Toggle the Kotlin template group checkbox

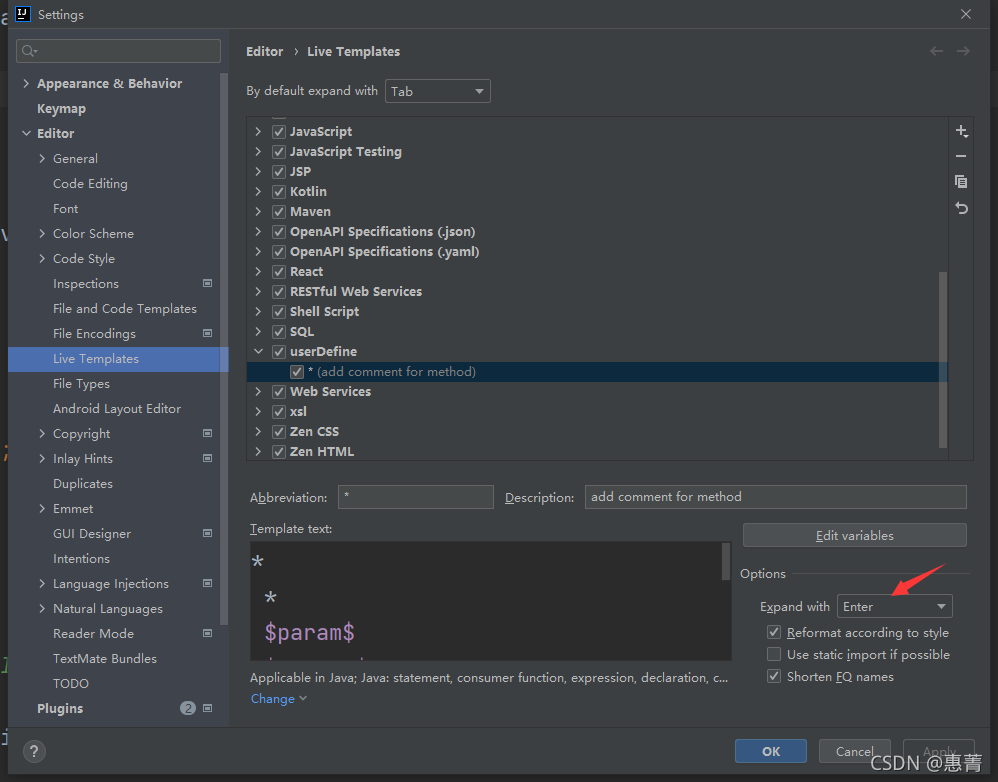(279, 192)
